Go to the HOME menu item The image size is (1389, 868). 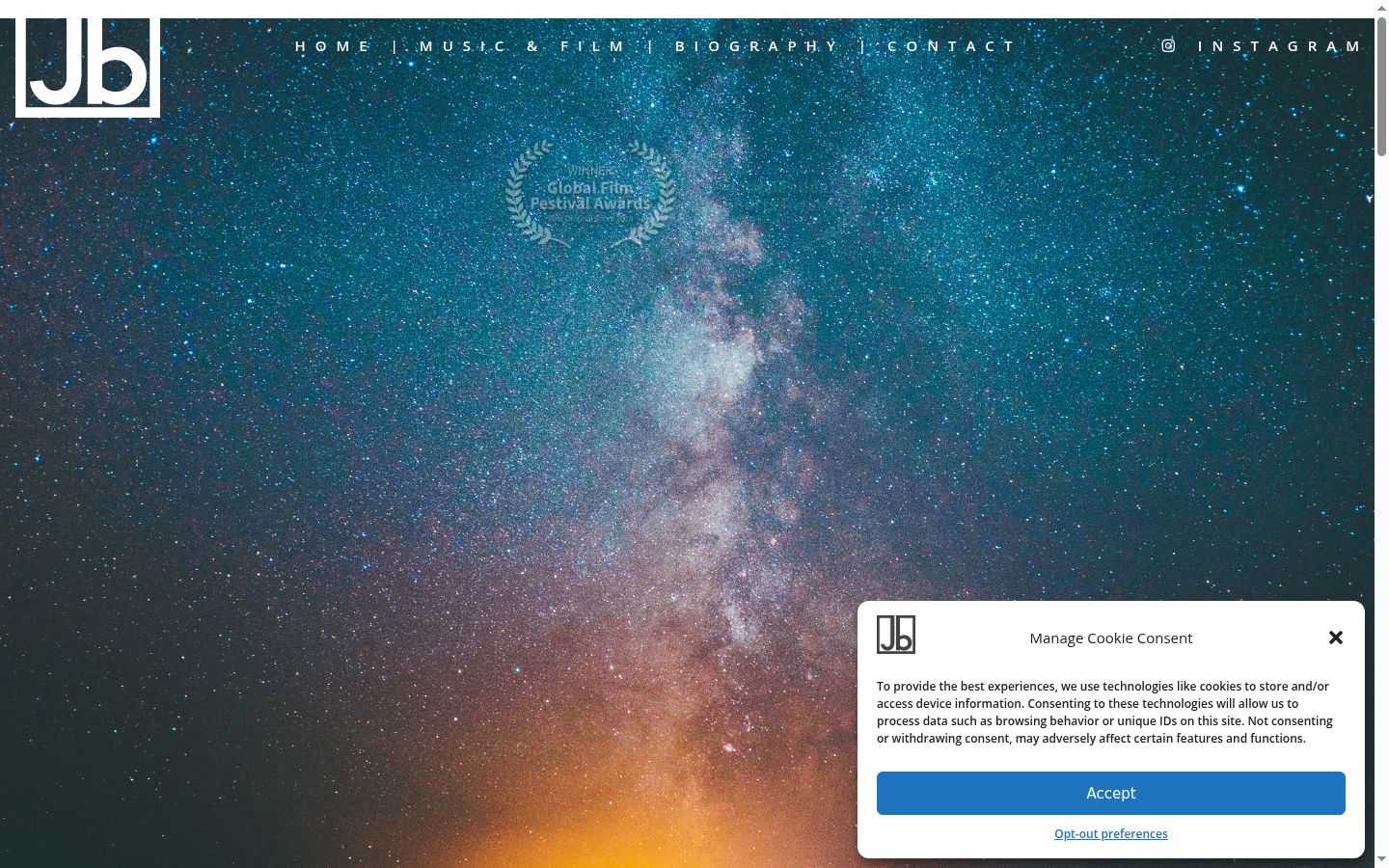coord(333,46)
